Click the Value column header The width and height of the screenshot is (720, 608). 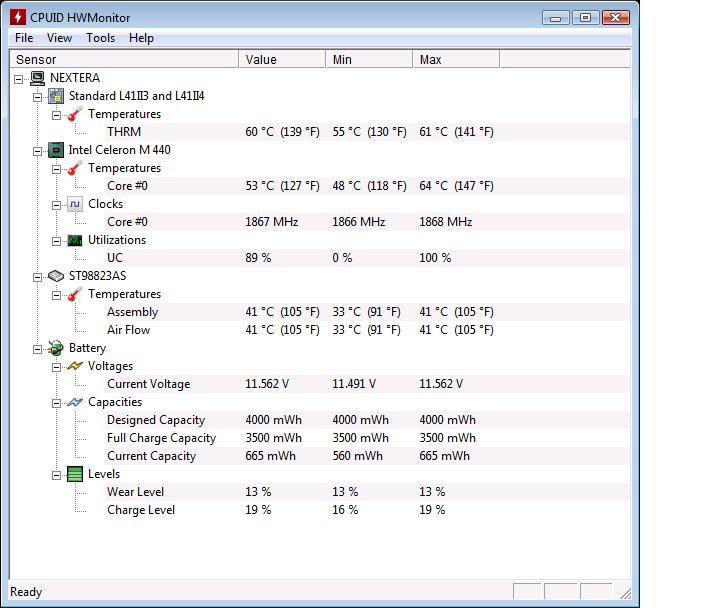pyautogui.click(x=282, y=60)
